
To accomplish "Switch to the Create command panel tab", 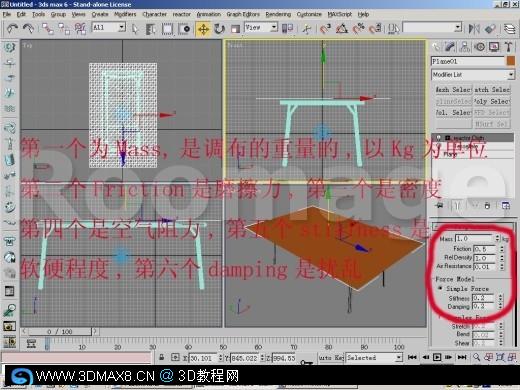I will [x=436, y=47].
